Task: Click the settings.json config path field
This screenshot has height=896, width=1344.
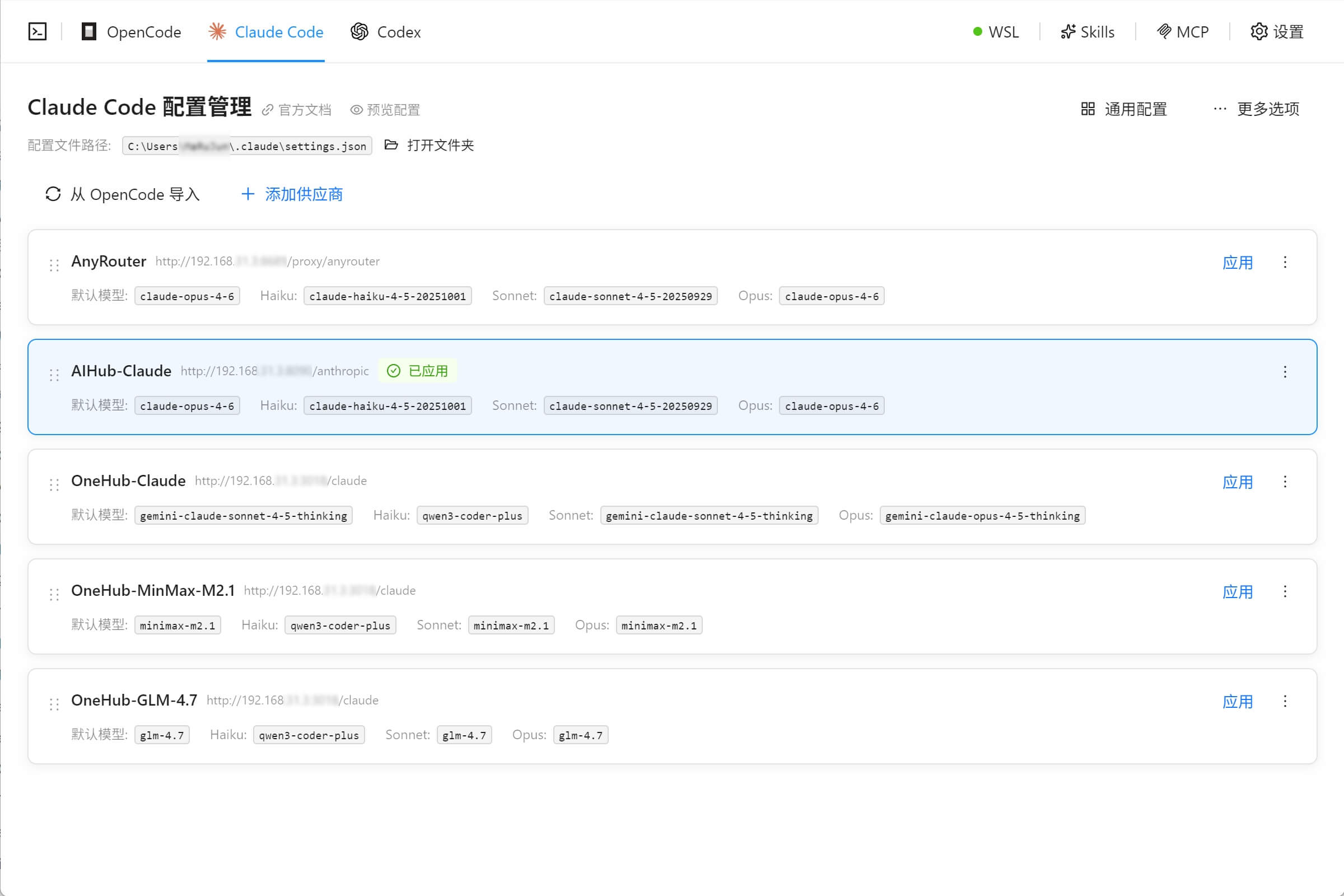Action: point(247,146)
